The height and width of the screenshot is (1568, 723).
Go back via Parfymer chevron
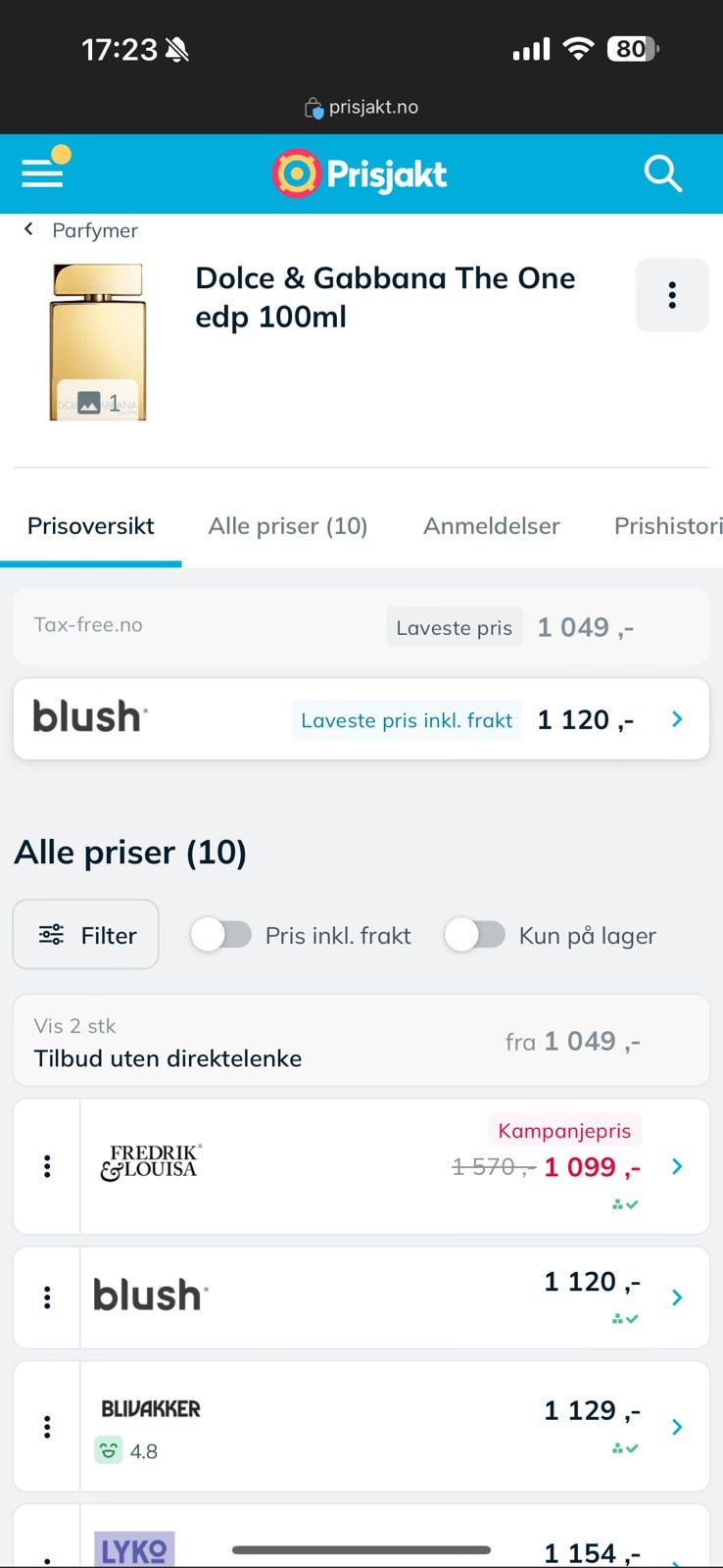click(x=29, y=229)
